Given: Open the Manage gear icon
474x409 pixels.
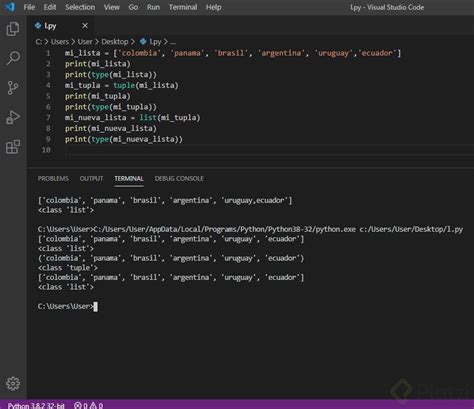Looking at the screenshot, I should (13, 383).
